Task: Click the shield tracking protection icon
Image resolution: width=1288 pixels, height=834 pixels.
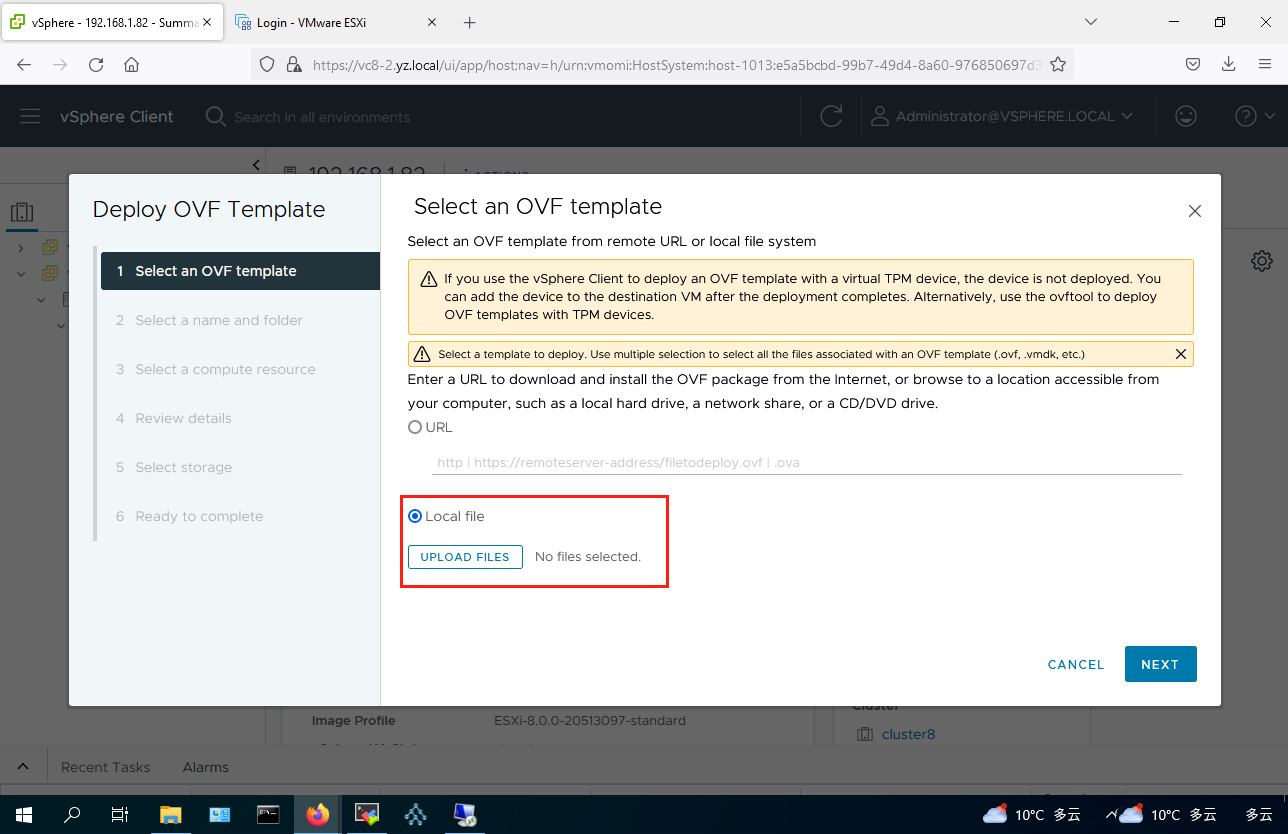Action: (267, 64)
